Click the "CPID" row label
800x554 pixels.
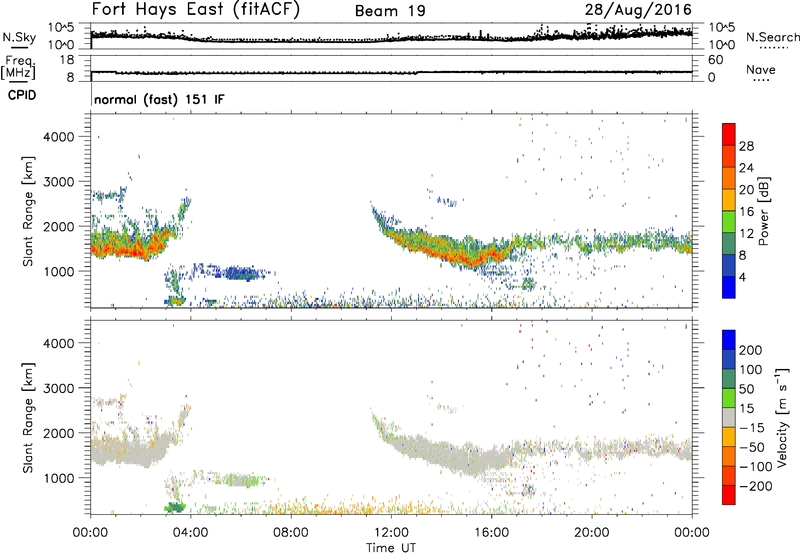point(22,95)
